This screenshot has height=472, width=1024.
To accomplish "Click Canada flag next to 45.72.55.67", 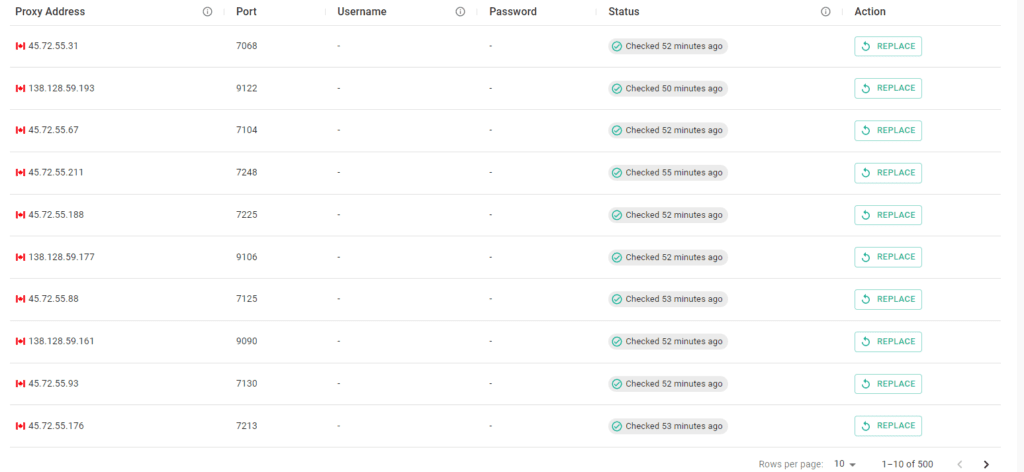I will [x=20, y=131].
